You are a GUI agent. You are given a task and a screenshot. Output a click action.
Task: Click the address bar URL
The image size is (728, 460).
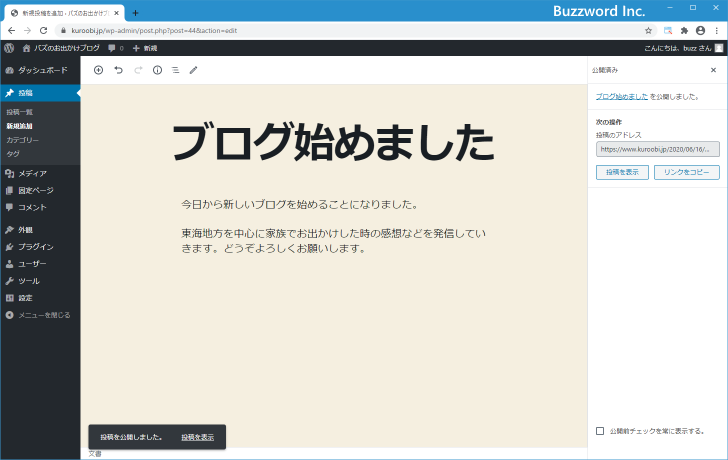coord(154,31)
